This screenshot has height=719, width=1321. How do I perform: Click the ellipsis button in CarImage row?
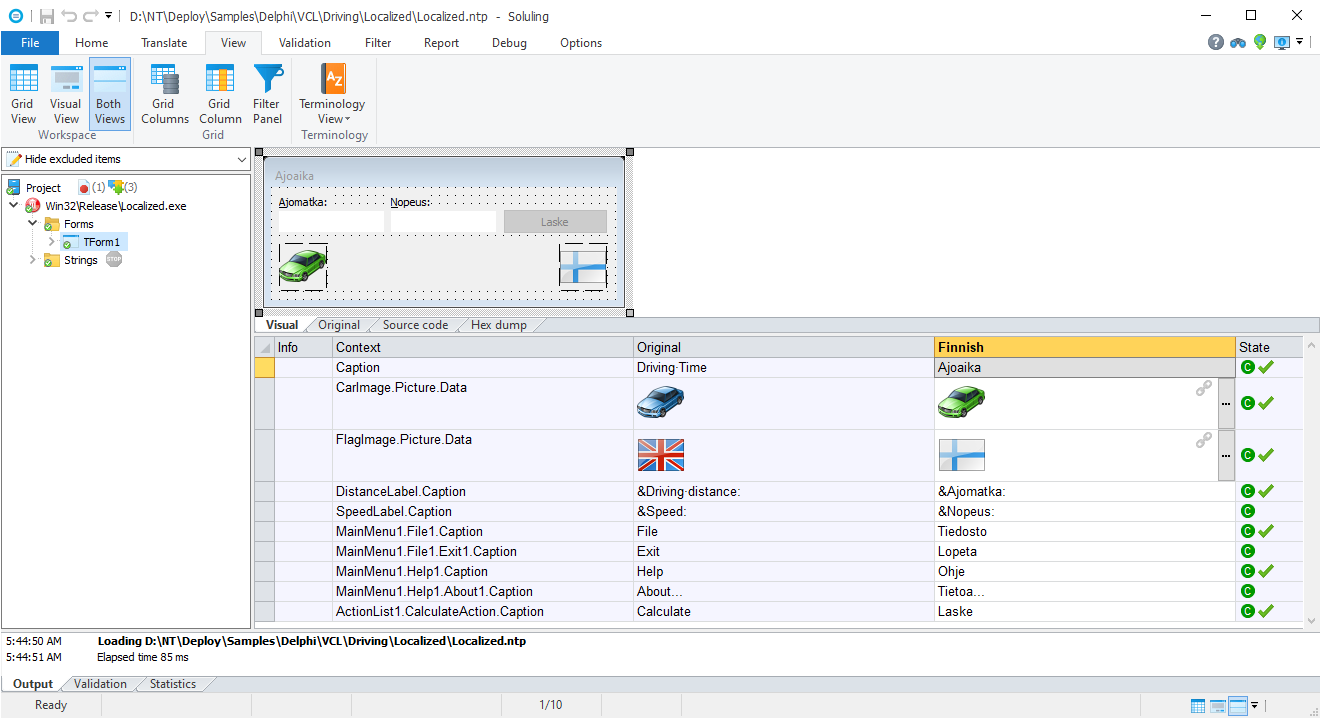tap(1226, 403)
